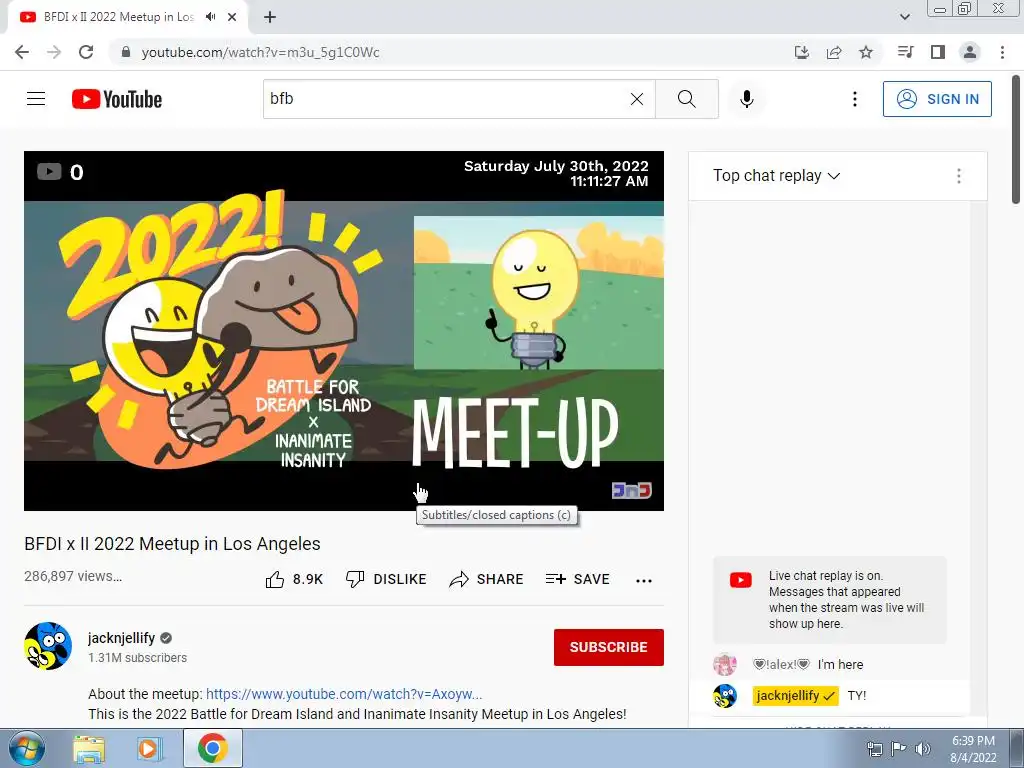Viewport: 1024px width, 768px height.
Task: Click the !alex! chat author name
Action: tap(781, 664)
